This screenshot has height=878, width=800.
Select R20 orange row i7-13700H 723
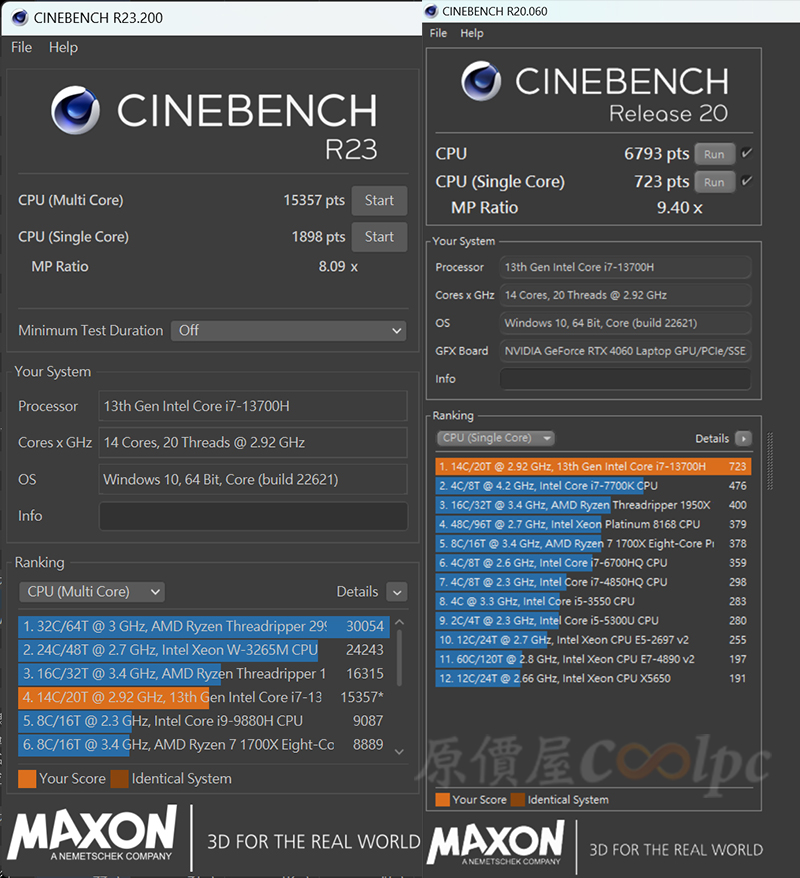(x=593, y=466)
